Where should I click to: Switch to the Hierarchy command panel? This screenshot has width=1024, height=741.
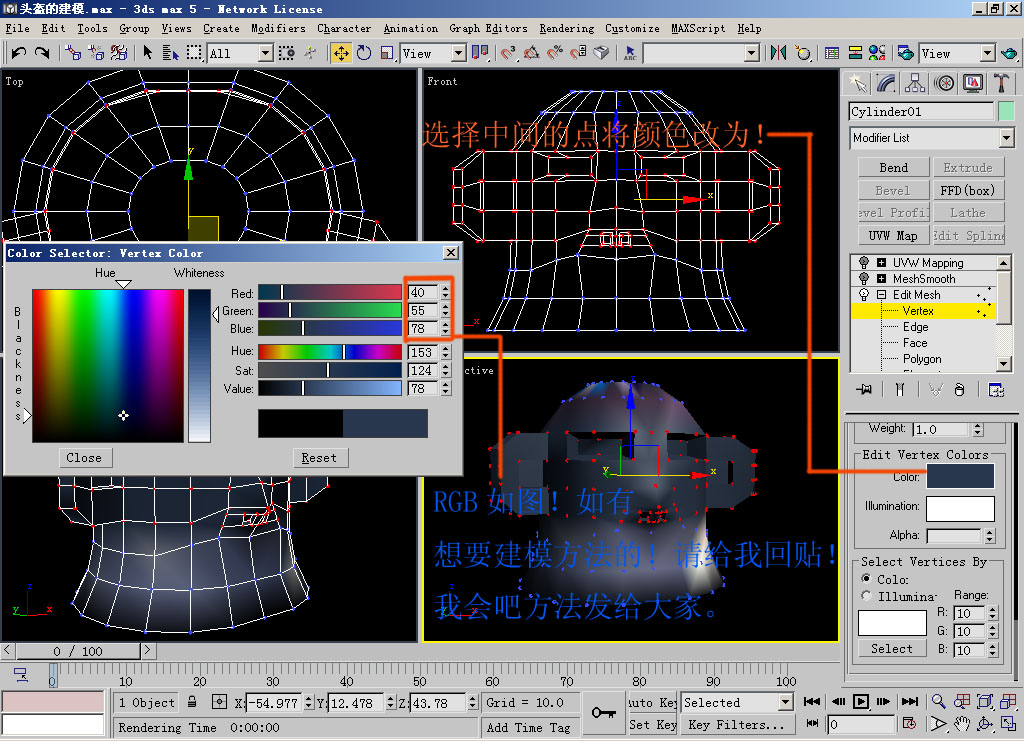click(914, 83)
